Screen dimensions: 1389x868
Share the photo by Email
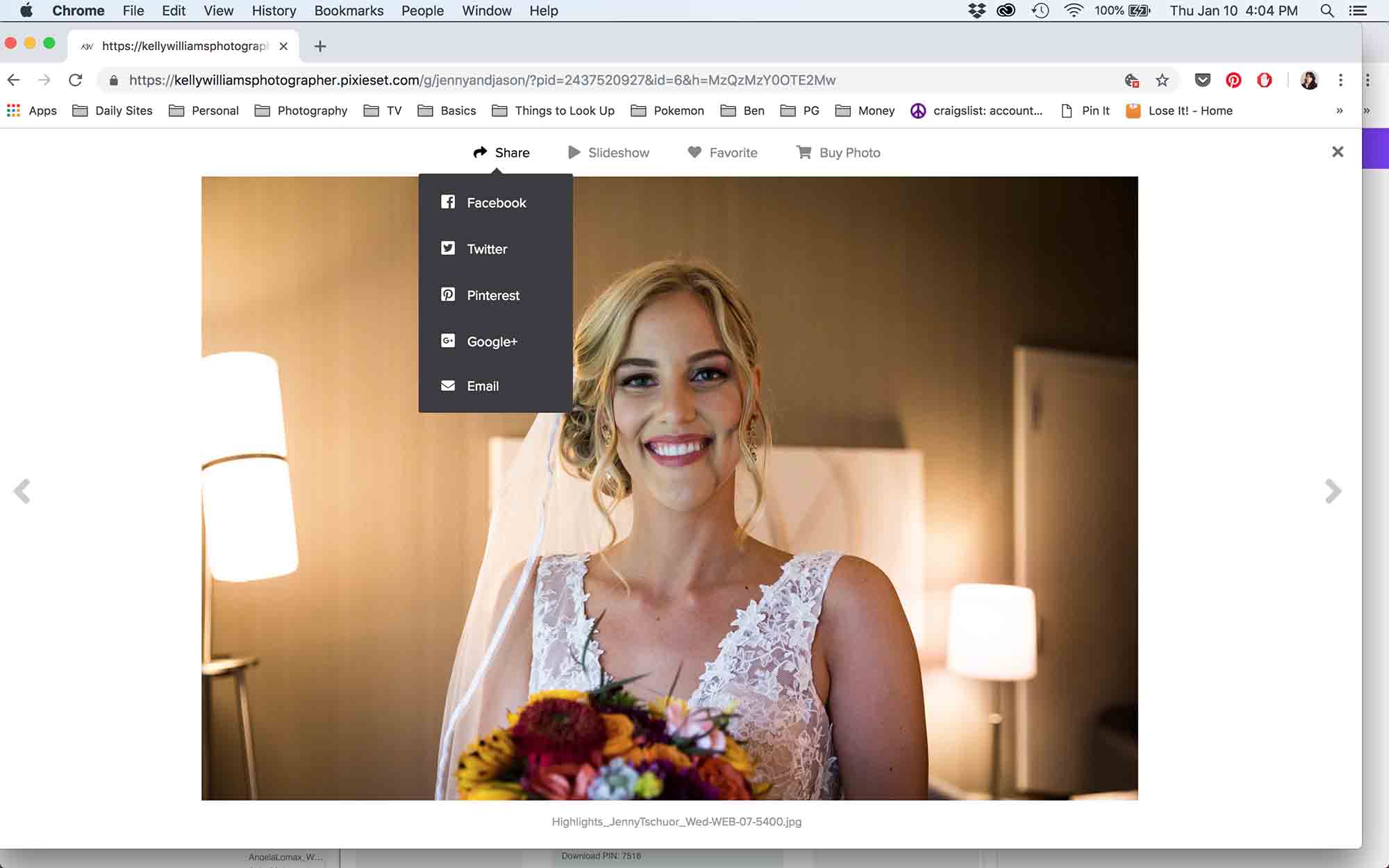coord(483,386)
